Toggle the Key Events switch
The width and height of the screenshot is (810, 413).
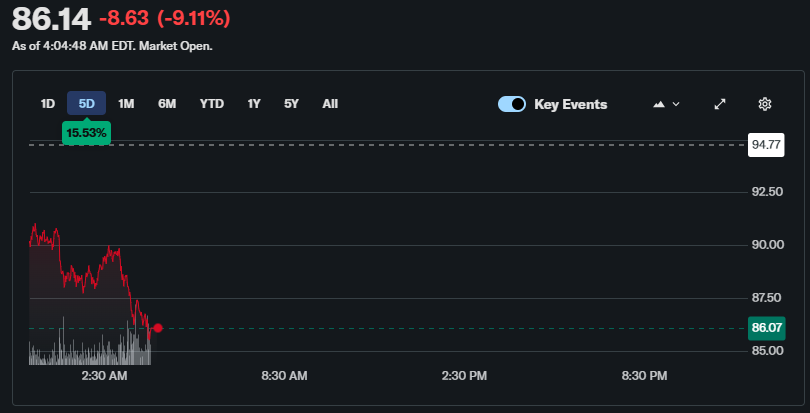512,104
